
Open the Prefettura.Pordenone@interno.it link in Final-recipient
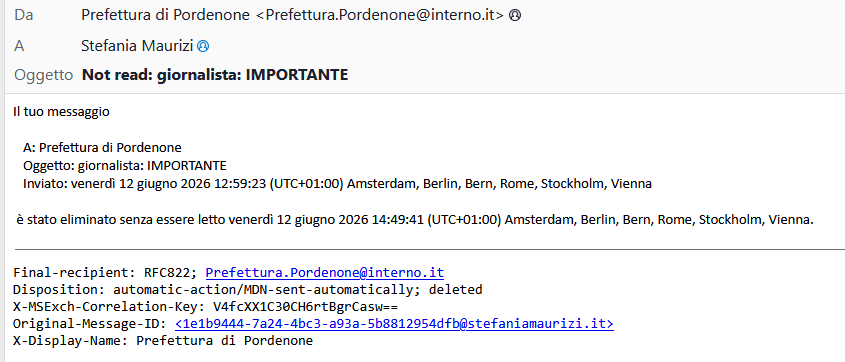(x=324, y=272)
